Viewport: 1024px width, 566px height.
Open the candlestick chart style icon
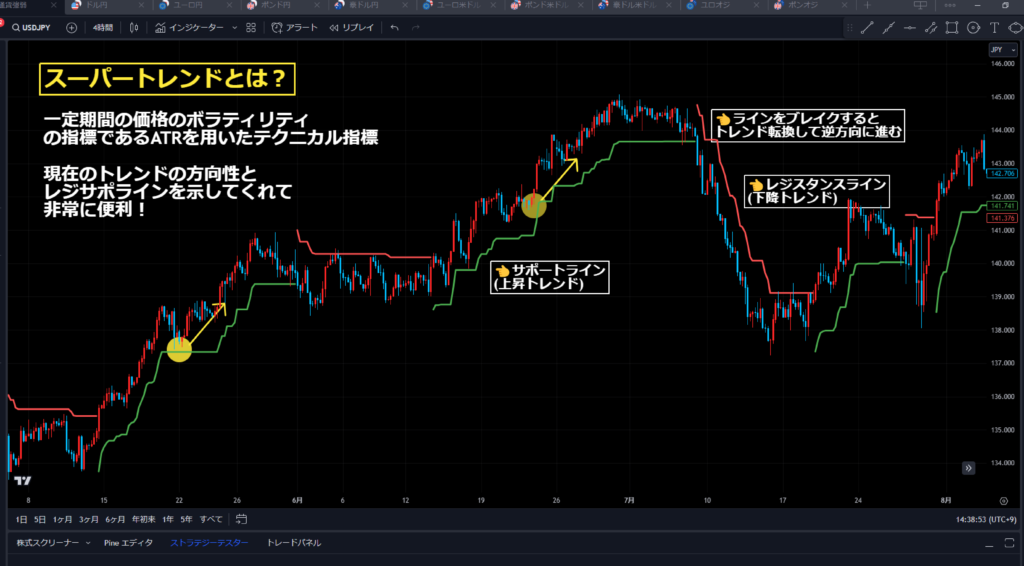[134, 28]
